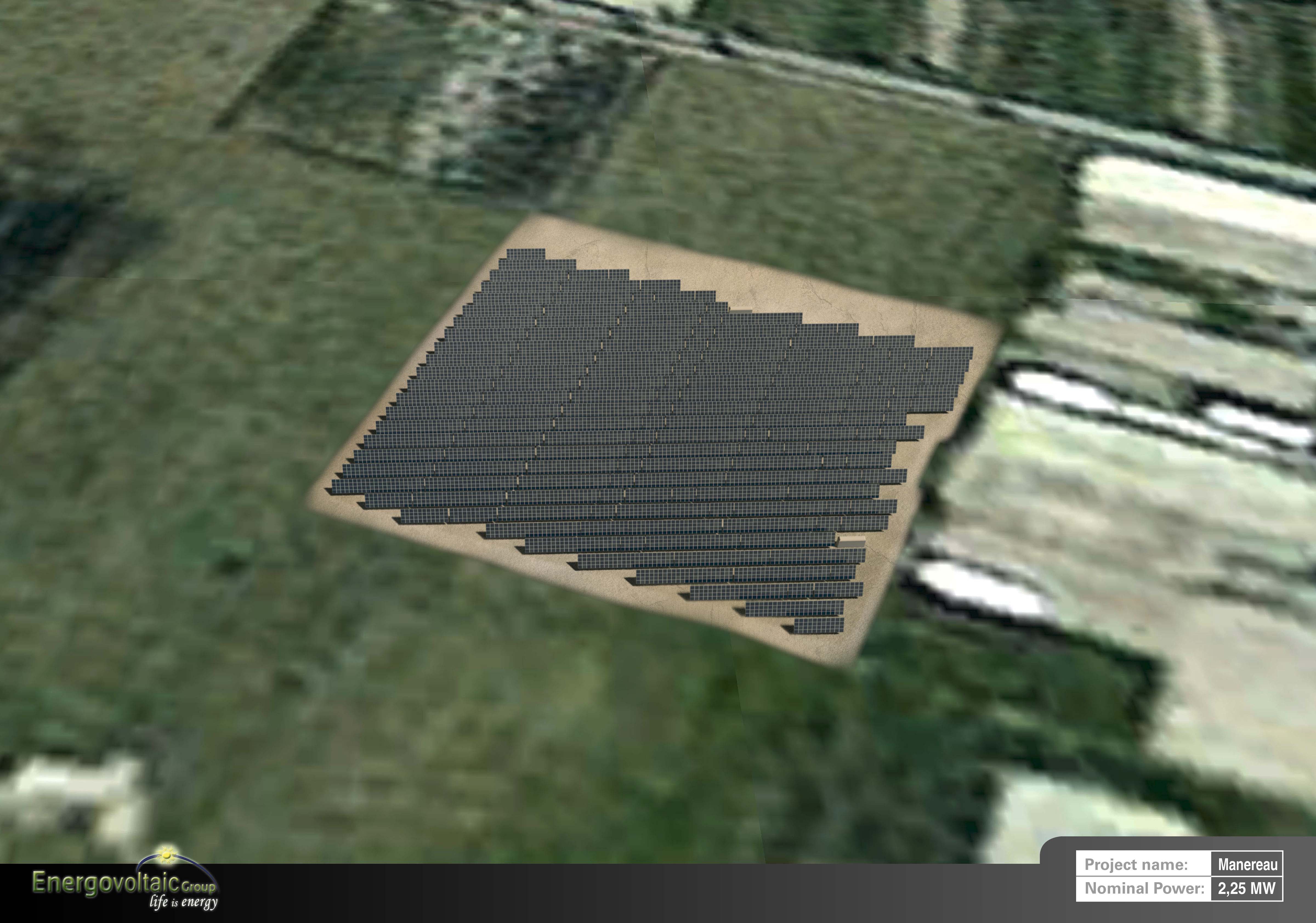Click the 'Project name:' label

pyautogui.click(x=1137, y=865)
